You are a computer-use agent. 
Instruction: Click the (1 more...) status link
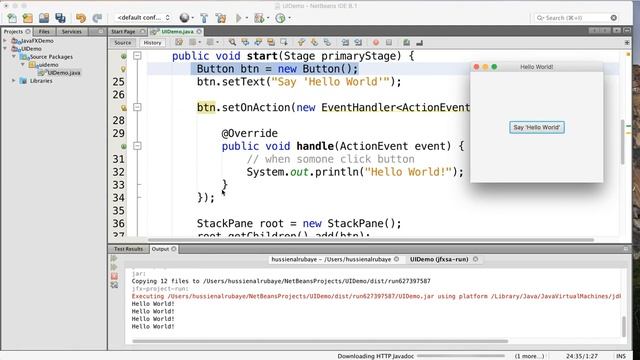pyautogui.click(x=529, y=356)
